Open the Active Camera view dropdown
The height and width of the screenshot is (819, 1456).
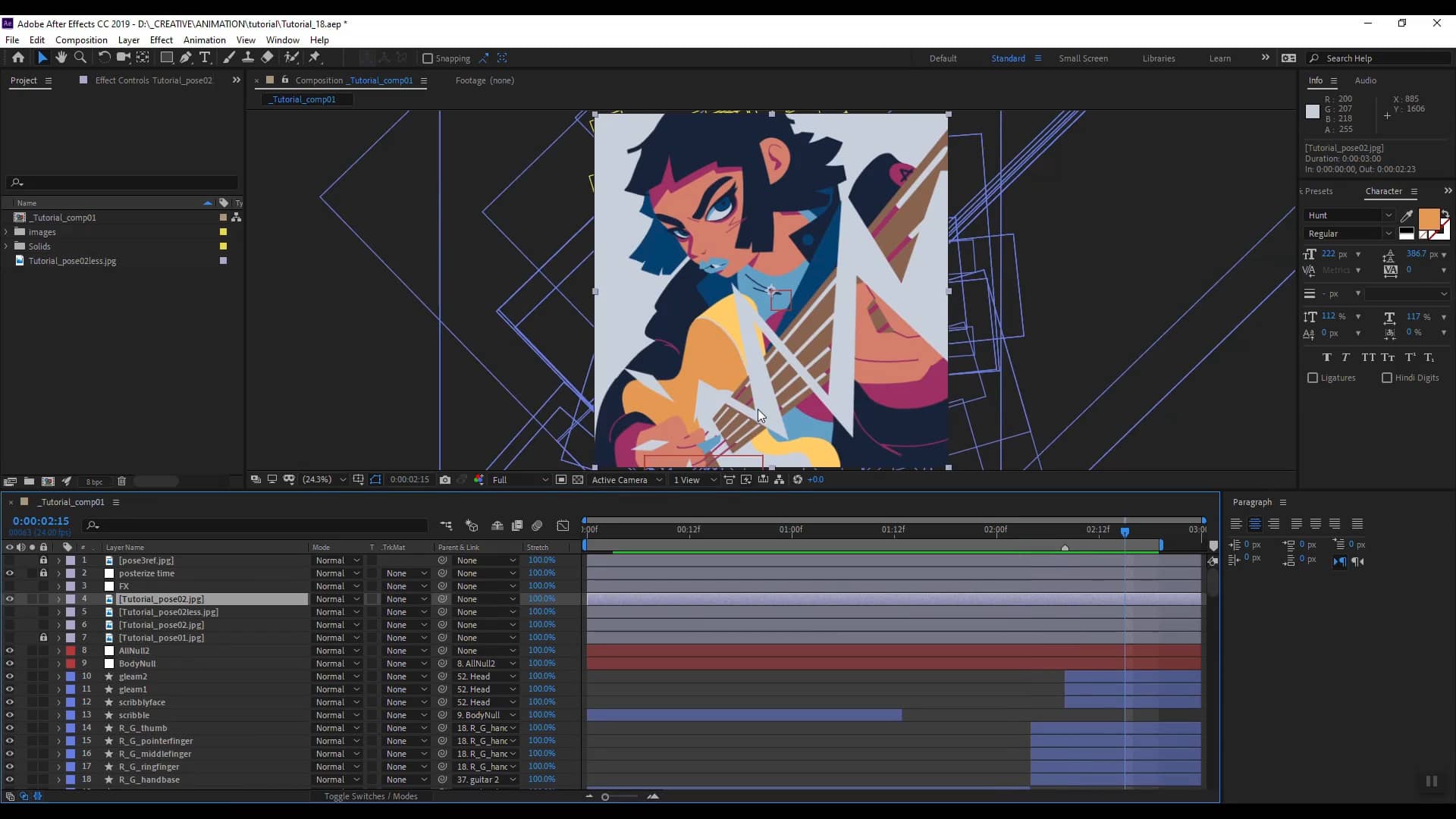pyautogui.click(x=627, y=479)
